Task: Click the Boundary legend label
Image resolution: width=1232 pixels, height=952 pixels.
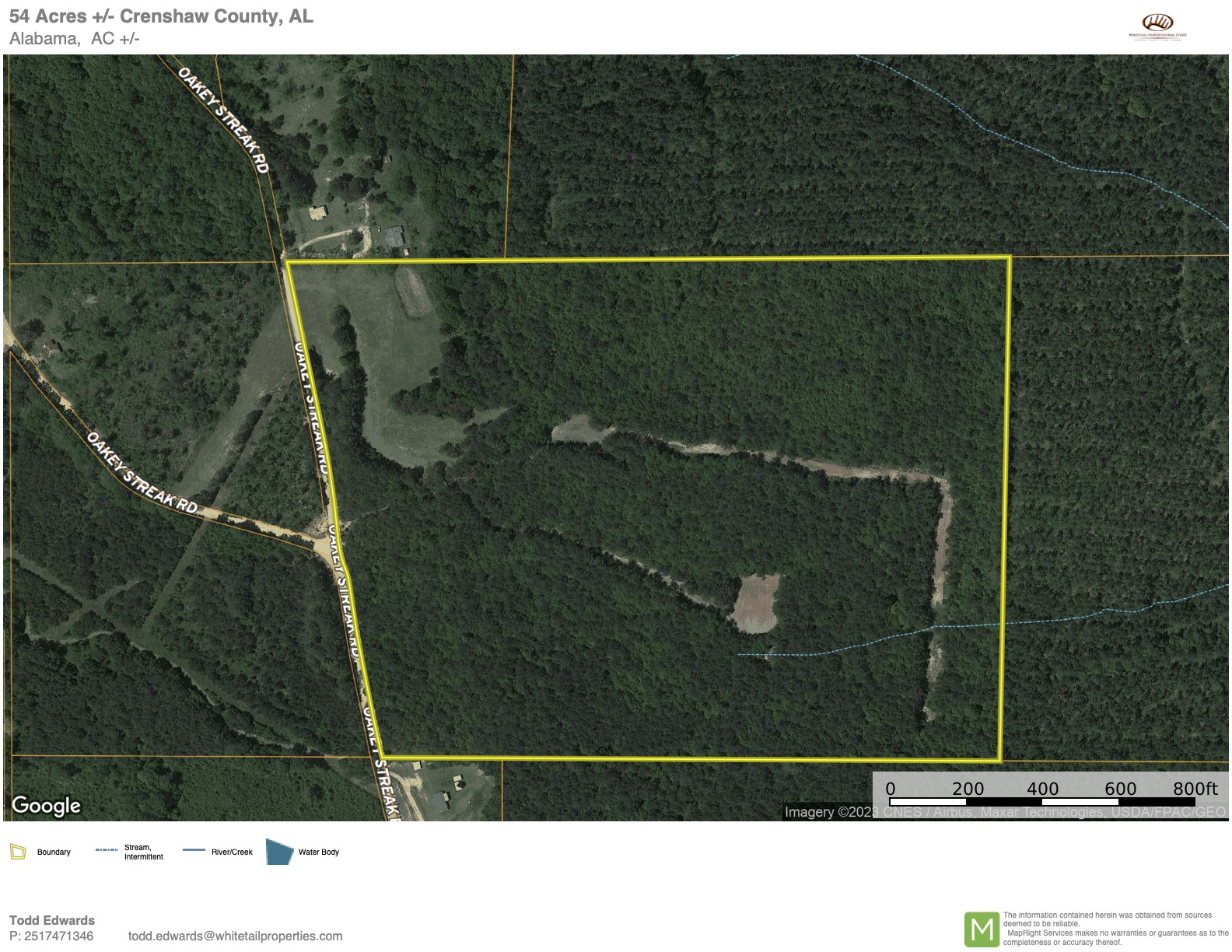Action: 54,852
